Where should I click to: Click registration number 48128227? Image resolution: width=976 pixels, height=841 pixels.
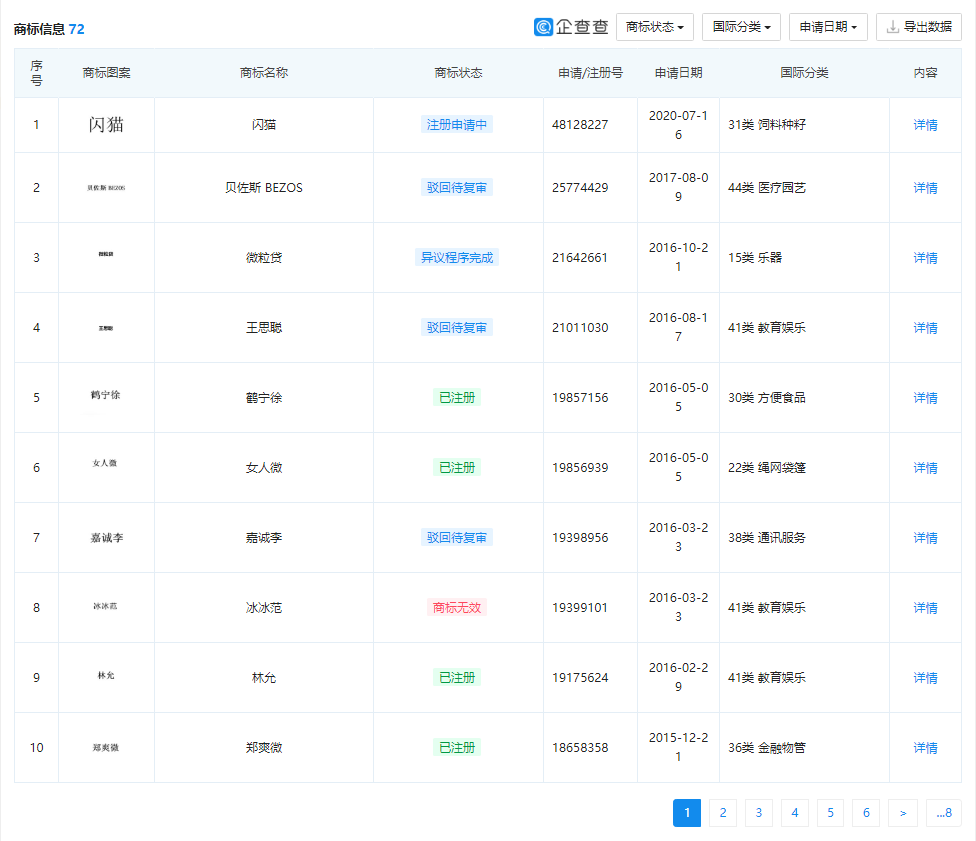(580, 125)
